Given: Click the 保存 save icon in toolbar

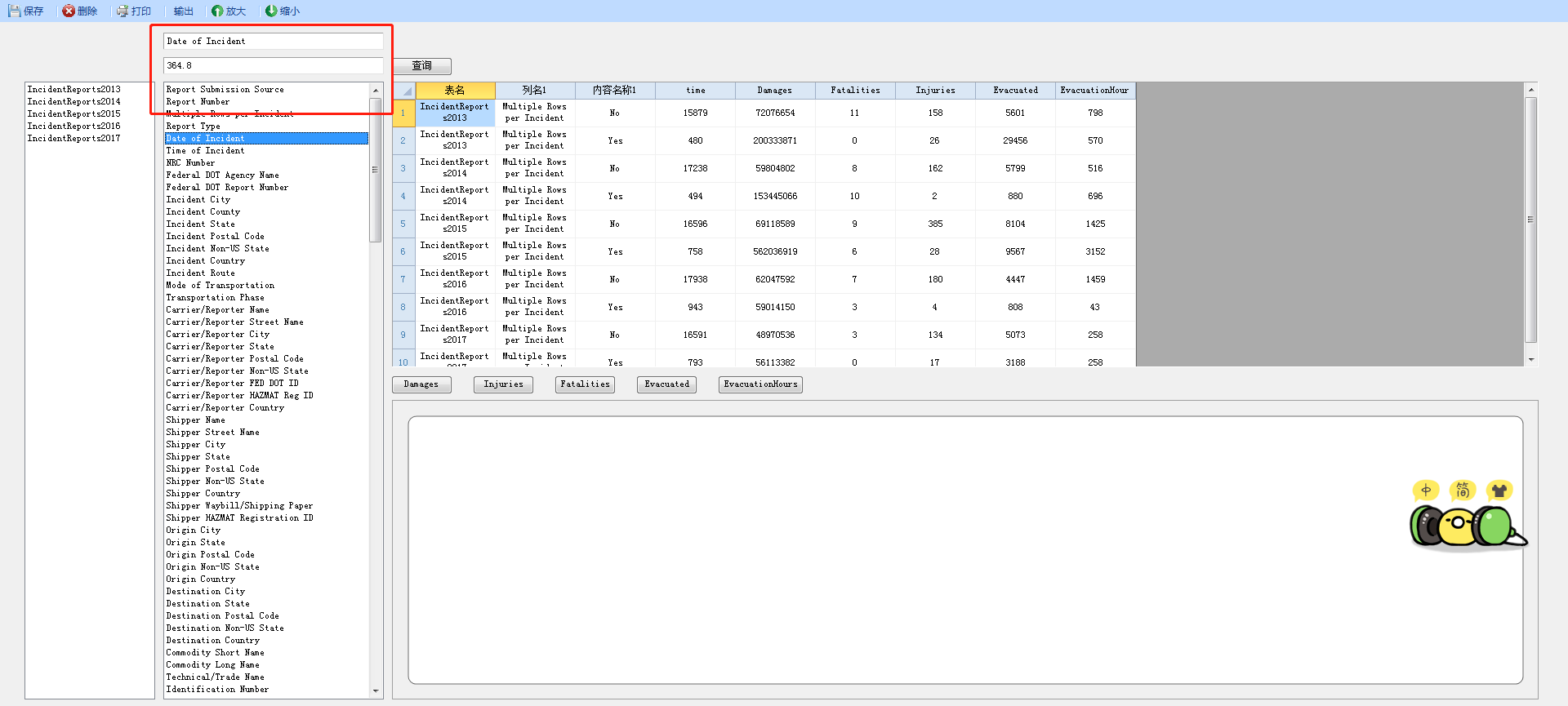Looking at the screenshot, I should pos(14,11).
